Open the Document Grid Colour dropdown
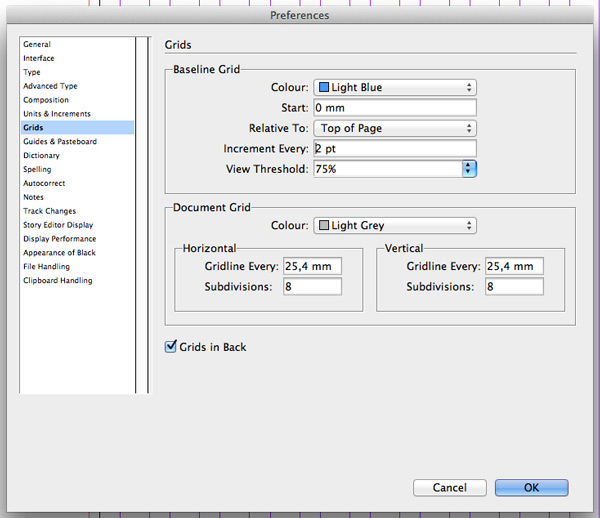The width and height of the screenshot is (600, 518). coord(395,225)
